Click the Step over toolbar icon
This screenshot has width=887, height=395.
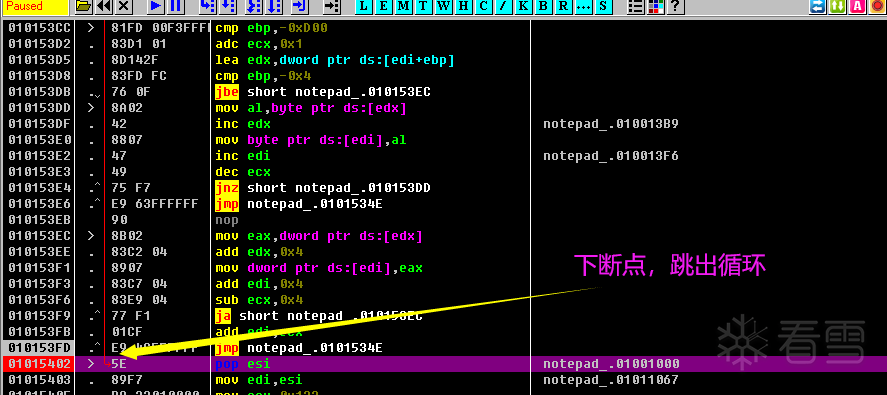pos(228,7)
